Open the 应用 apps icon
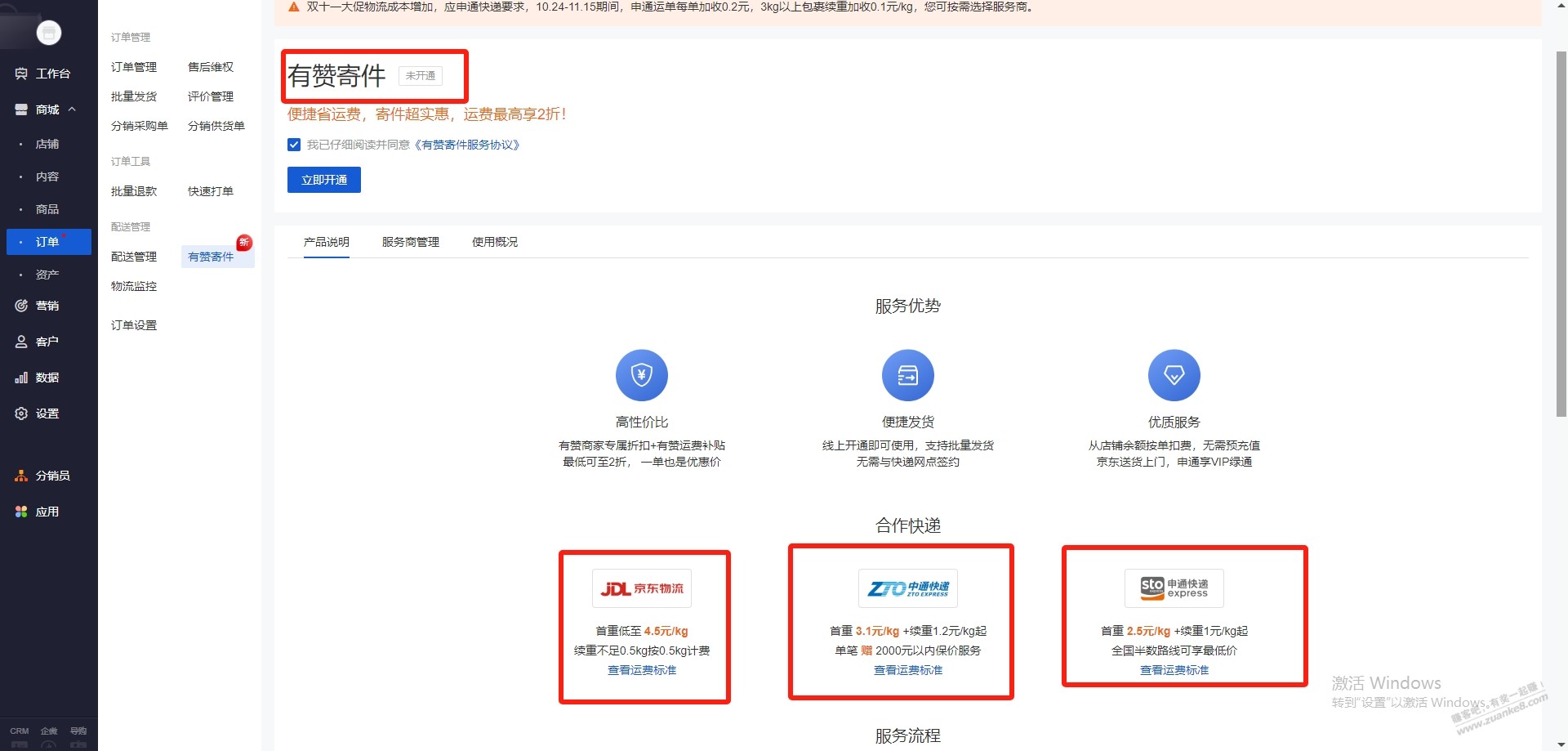The height and width of the screenshot is (751, 1568). [x=21, y=512]
